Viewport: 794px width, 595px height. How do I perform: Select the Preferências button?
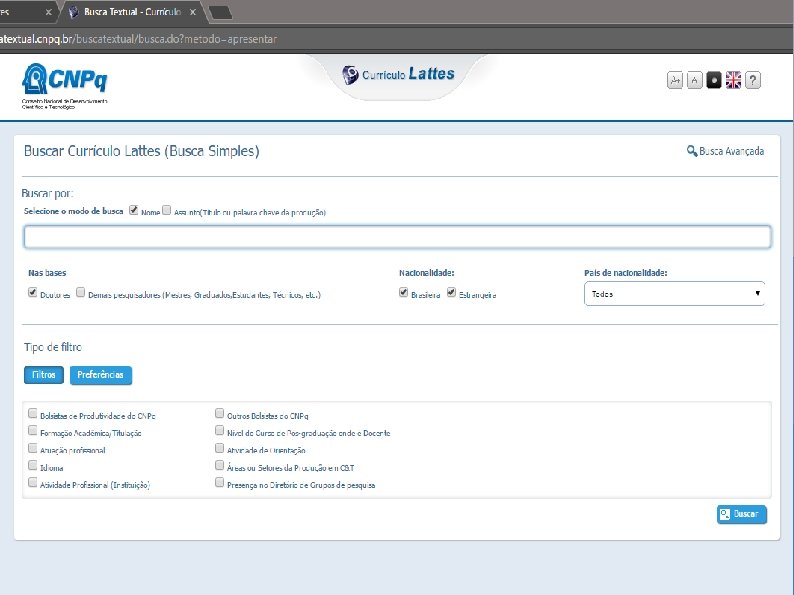101,375
